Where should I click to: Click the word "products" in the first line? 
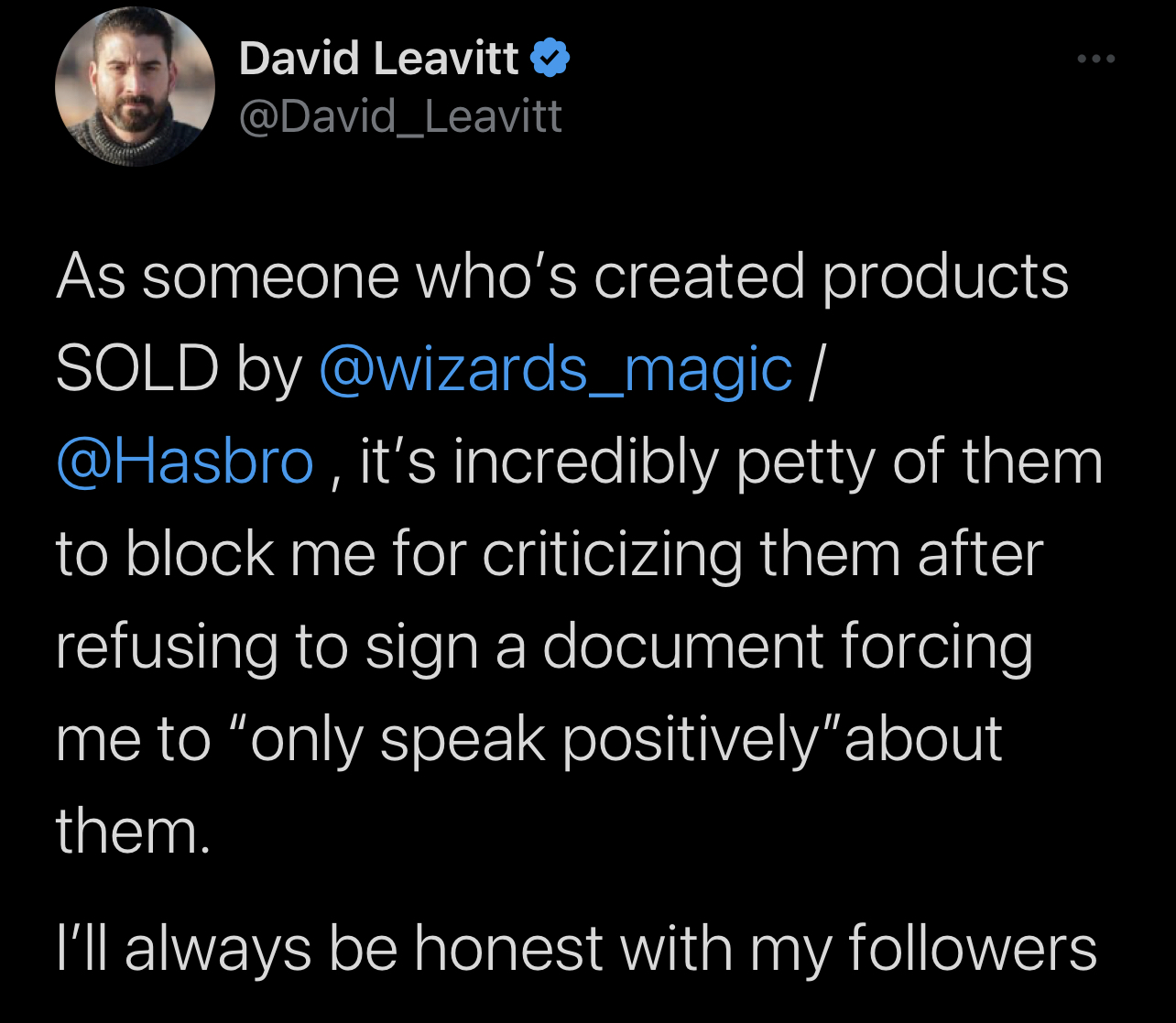coord(944,277)
